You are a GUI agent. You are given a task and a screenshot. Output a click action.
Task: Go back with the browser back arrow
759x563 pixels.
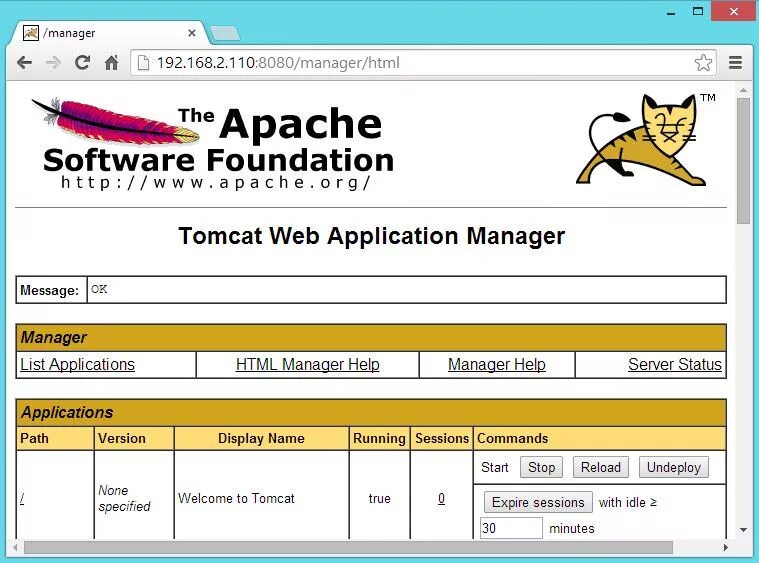pyautogui.click(x=24, y=63)
